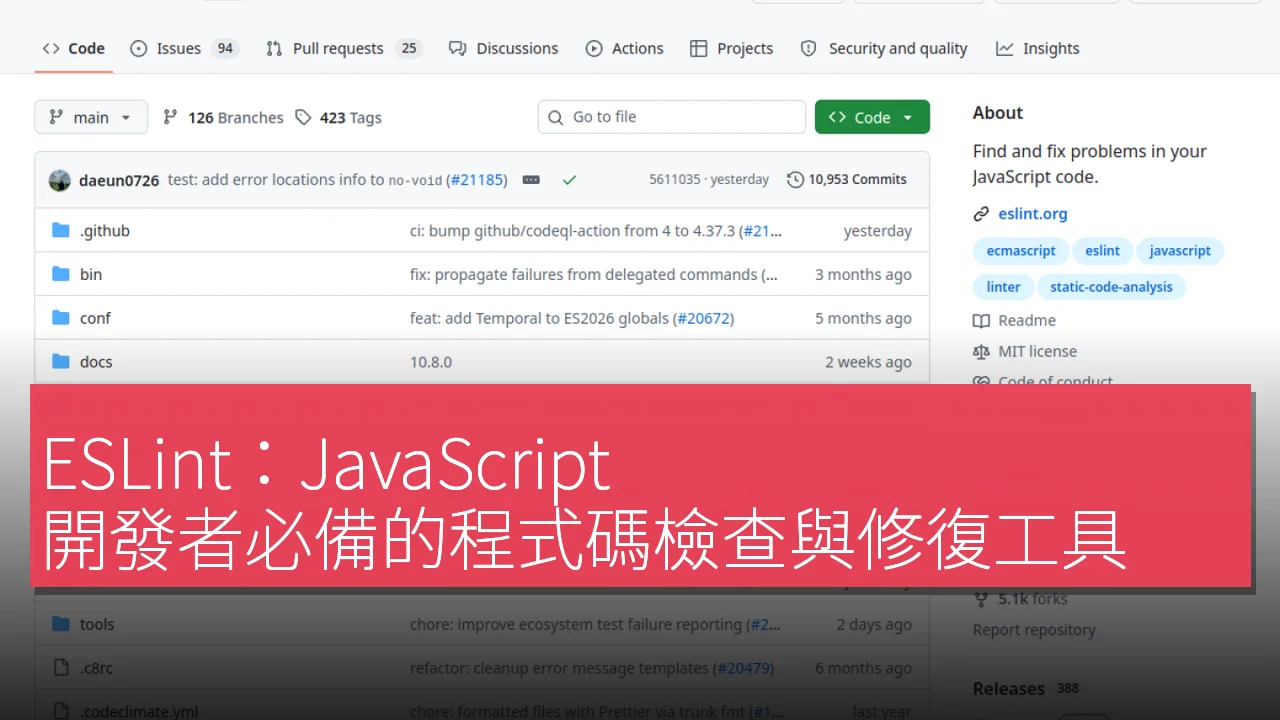Click the .github folder icon

tap(61, 231)
